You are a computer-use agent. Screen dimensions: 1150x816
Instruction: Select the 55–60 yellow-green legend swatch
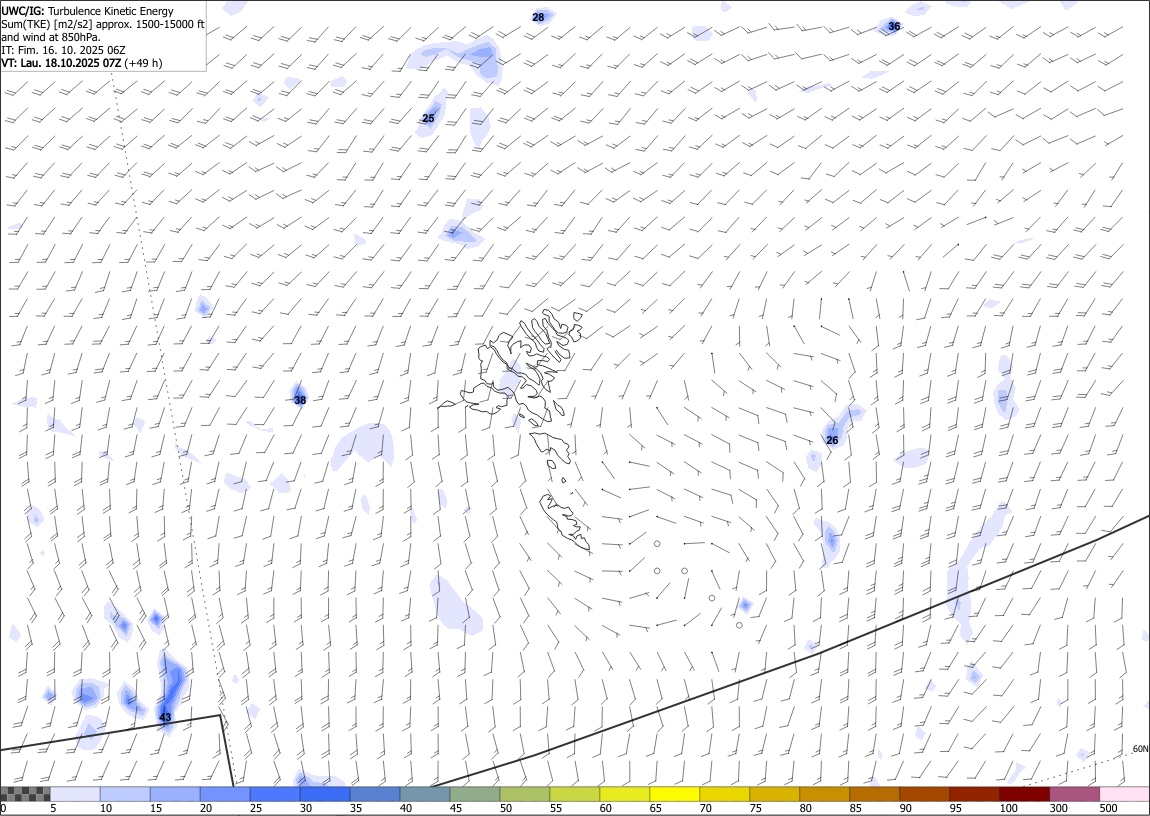point(575,794)
